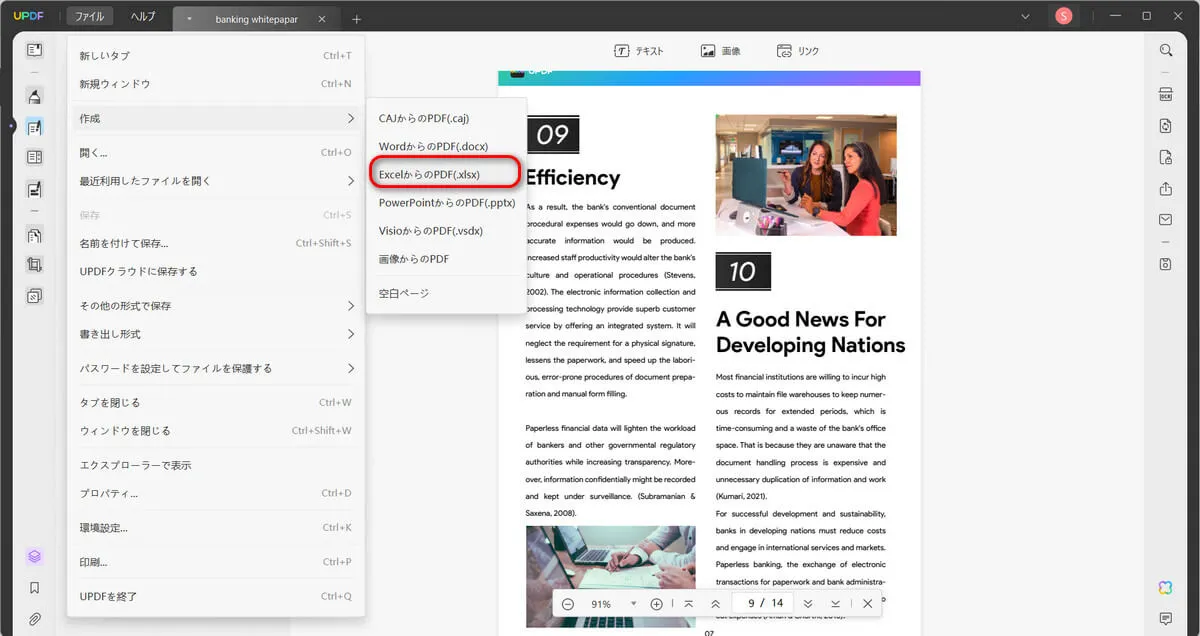This screenshot has width=1200, height=636.
Task: Open the organize pages tool in left sidebar
Action: (35, 235)
